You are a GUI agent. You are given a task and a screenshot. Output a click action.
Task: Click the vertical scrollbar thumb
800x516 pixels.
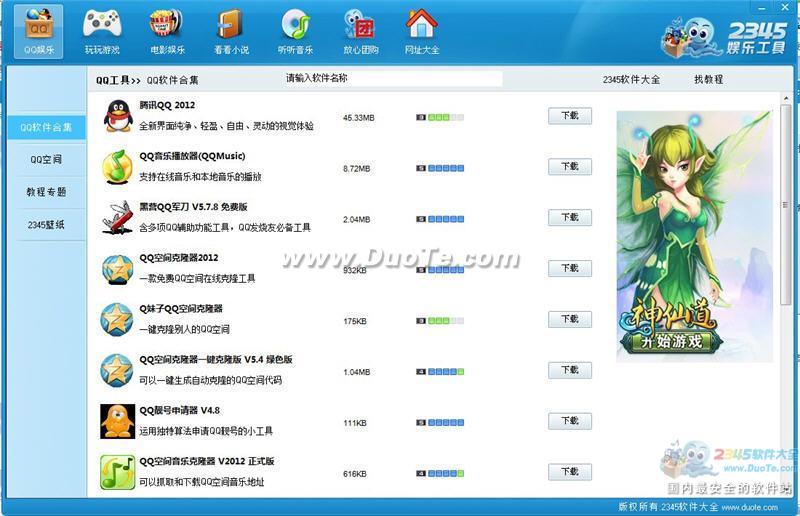pyautogui.click(x=786, y=205)
